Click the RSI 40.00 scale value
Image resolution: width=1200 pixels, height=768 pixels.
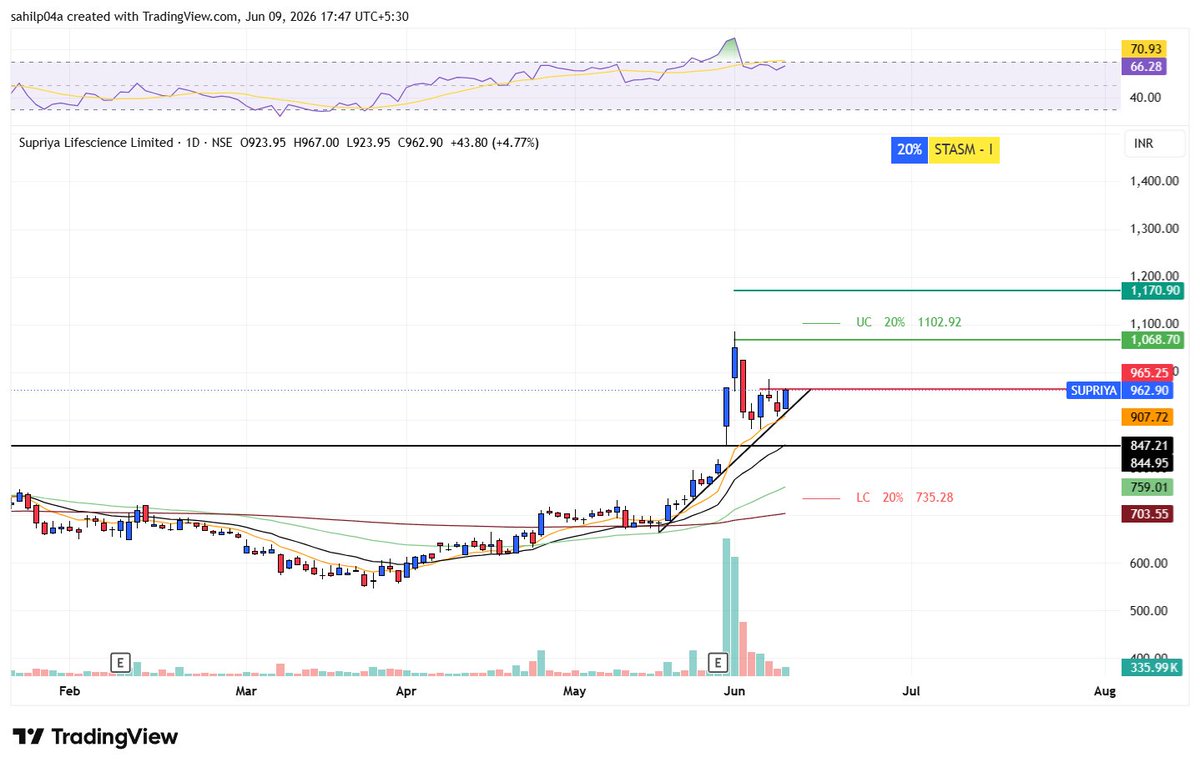(x=1145, y=97)
